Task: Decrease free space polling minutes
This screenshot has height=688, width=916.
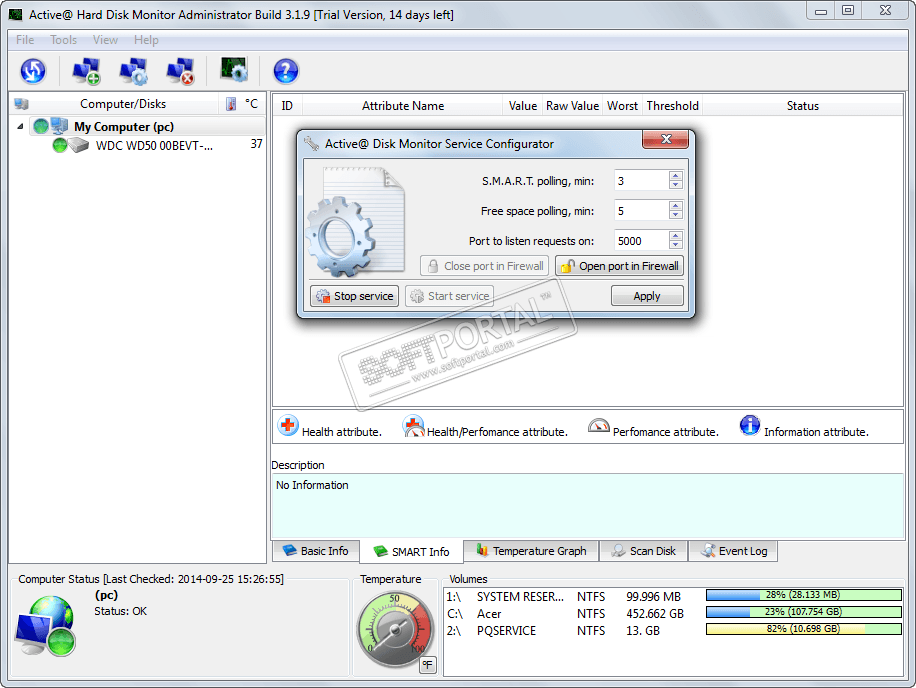Action: (x=675, y=214)
